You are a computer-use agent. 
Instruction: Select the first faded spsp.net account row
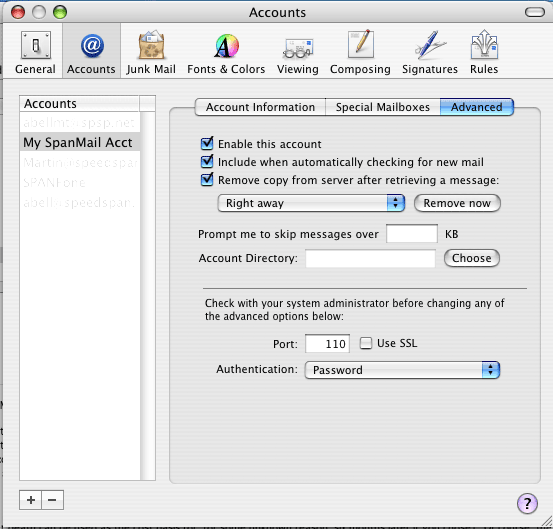[x=80, y=122]
